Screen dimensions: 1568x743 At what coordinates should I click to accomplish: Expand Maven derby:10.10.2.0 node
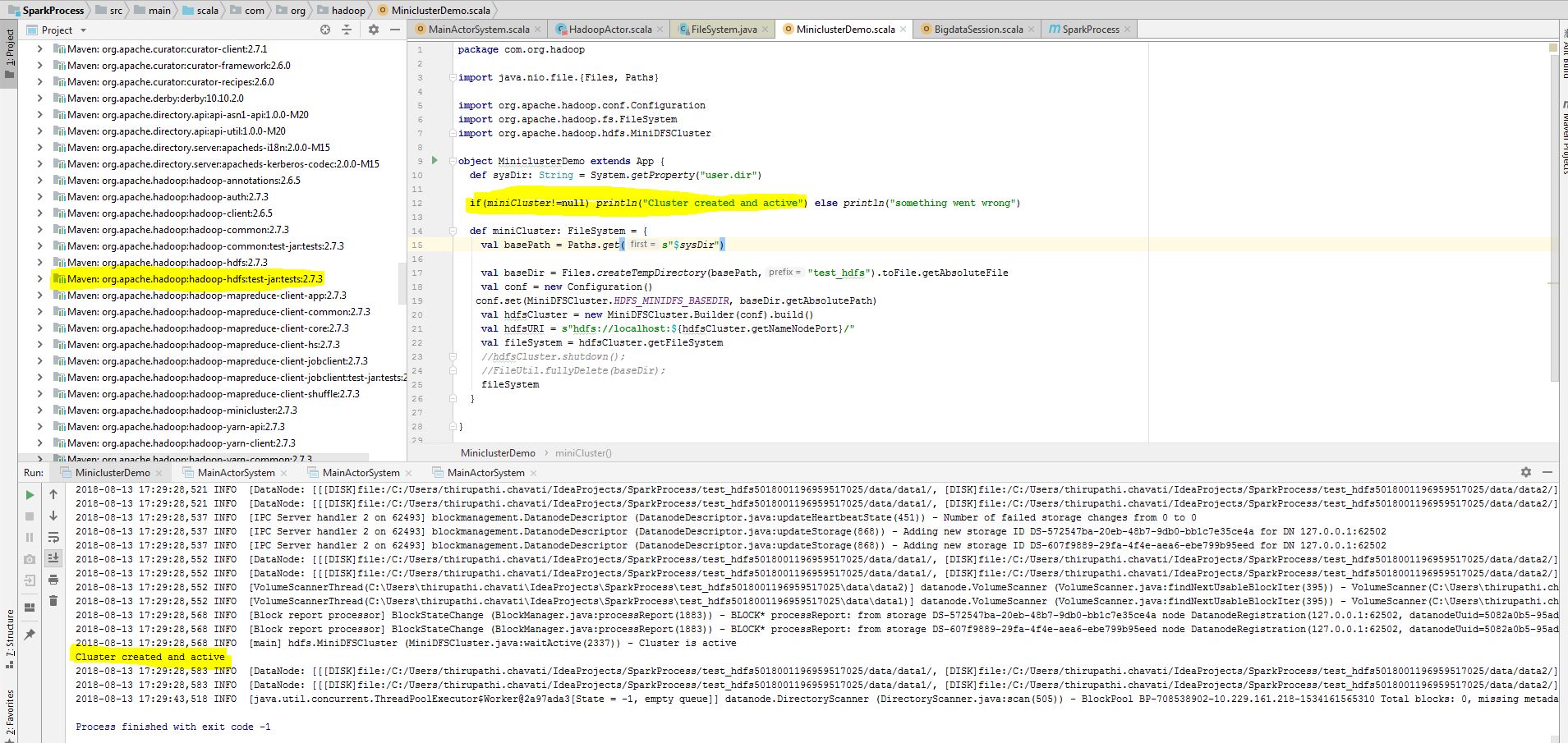(x=39, y=99)
